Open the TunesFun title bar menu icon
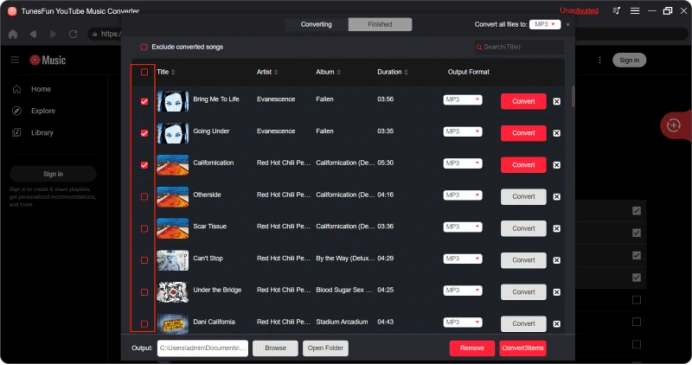The image size is (692, 365). [x=635, y=11]
